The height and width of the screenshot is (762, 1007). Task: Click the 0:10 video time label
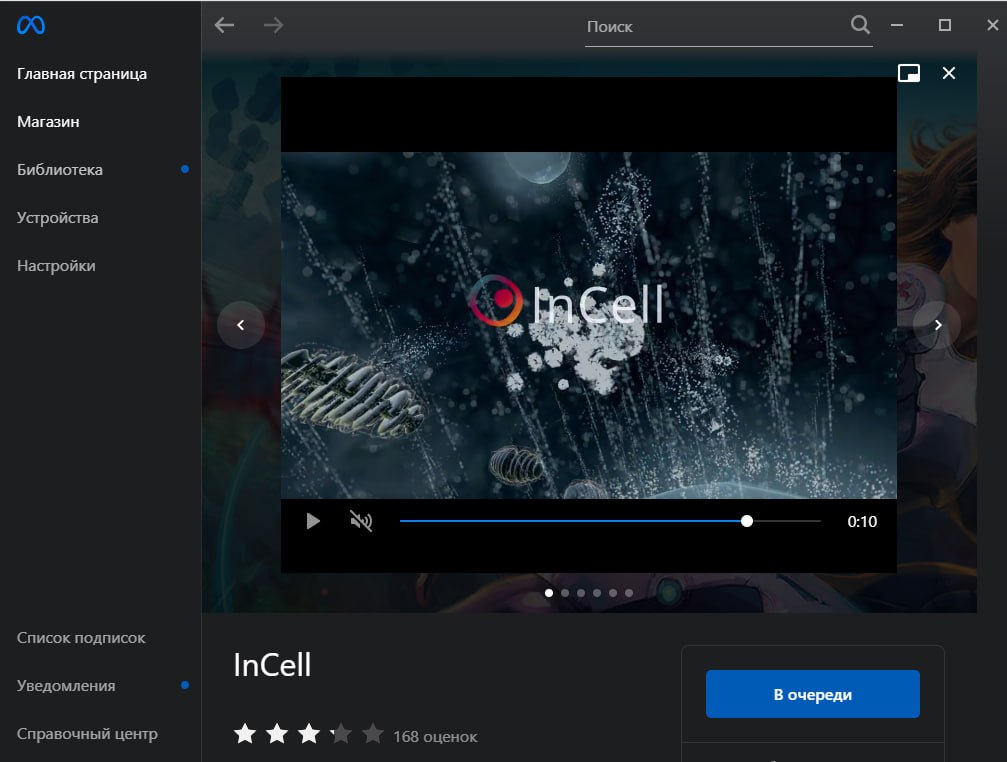(x=862, y=521)
